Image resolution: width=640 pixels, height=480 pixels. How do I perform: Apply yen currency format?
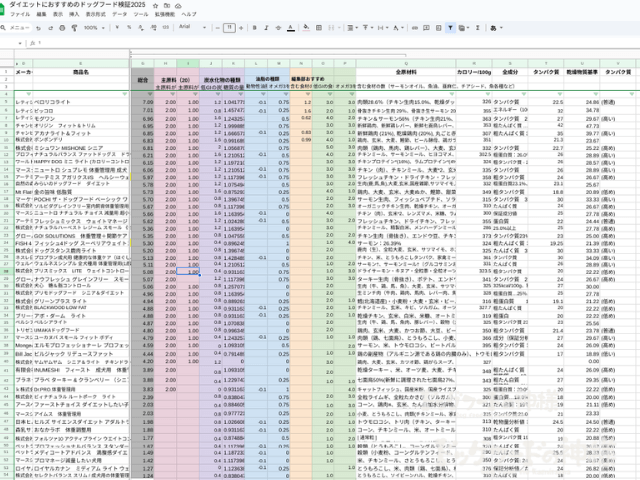click(117, 27)
